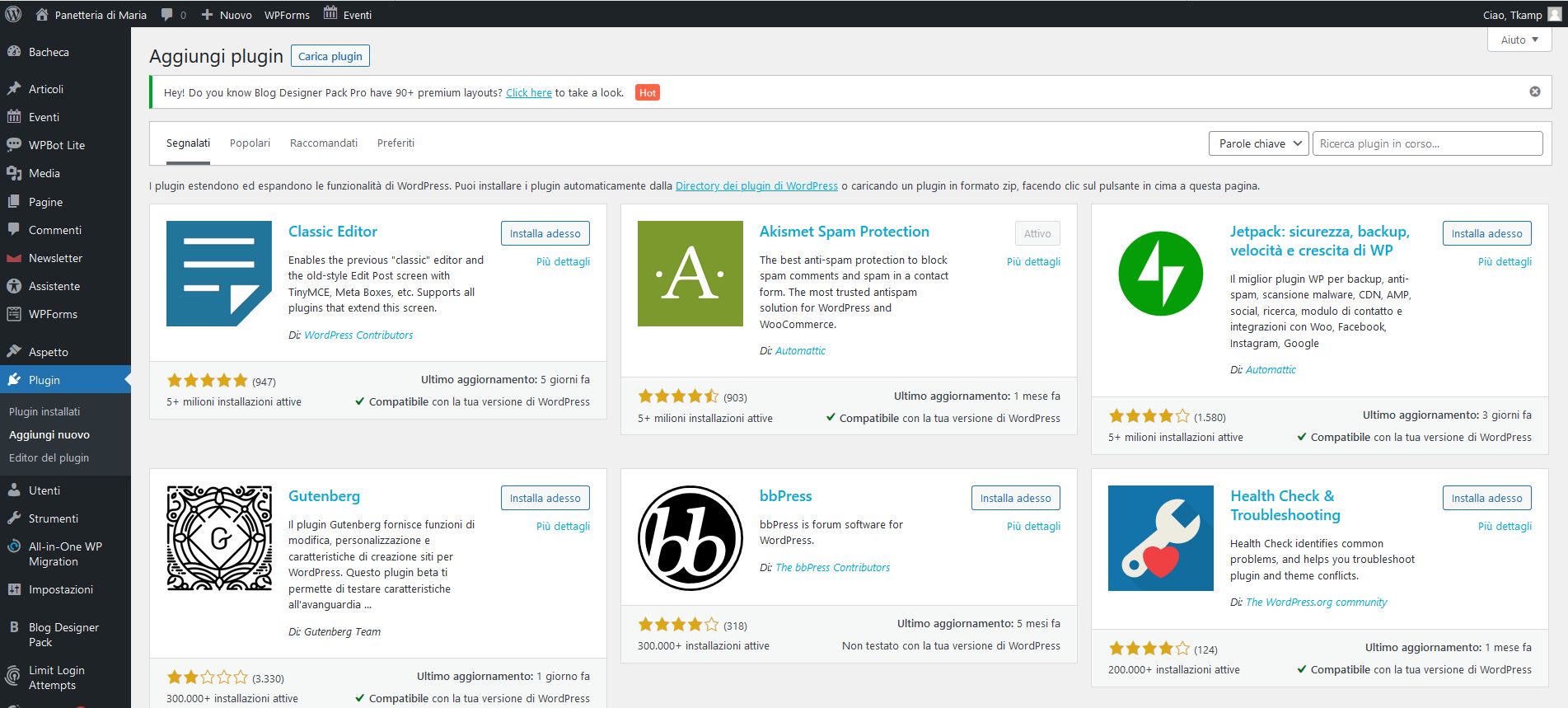1568x708 pixels.
Task: Switch to the Raccomandati tab
Action: pyautogui.click(x=324, y=143)
